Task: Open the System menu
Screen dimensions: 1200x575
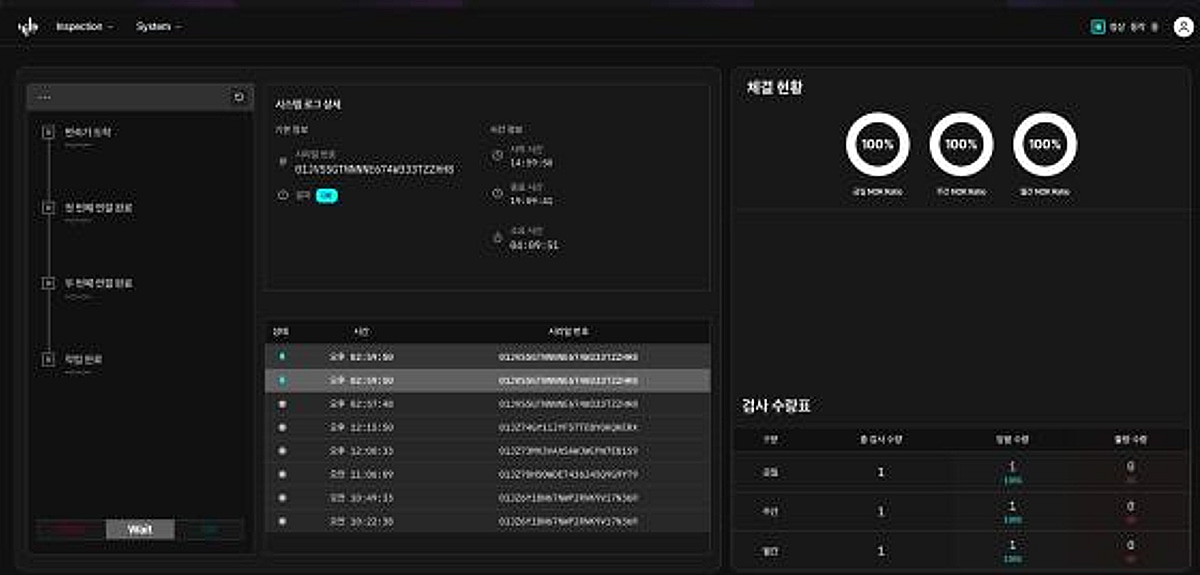Action: point(158,27)
